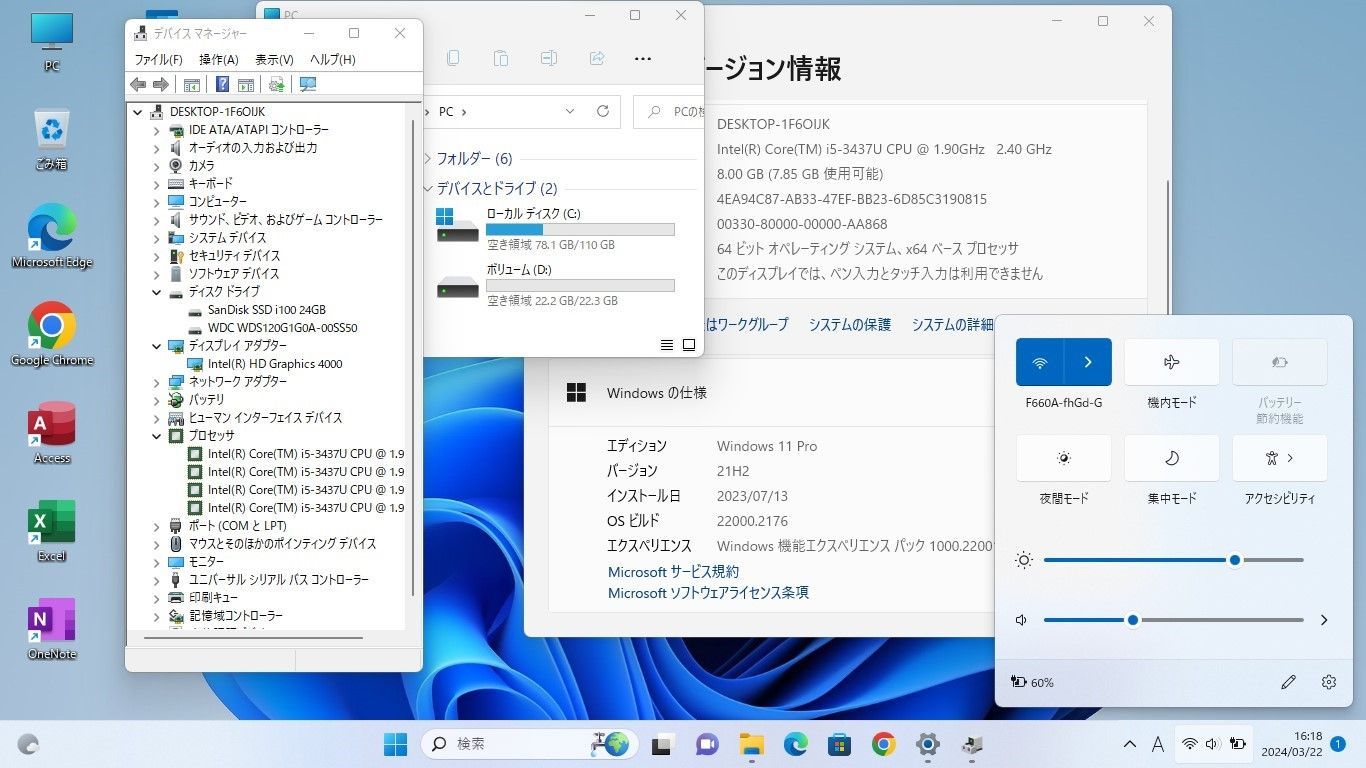Open the 表示(V) menu

[x=274, y=60]
